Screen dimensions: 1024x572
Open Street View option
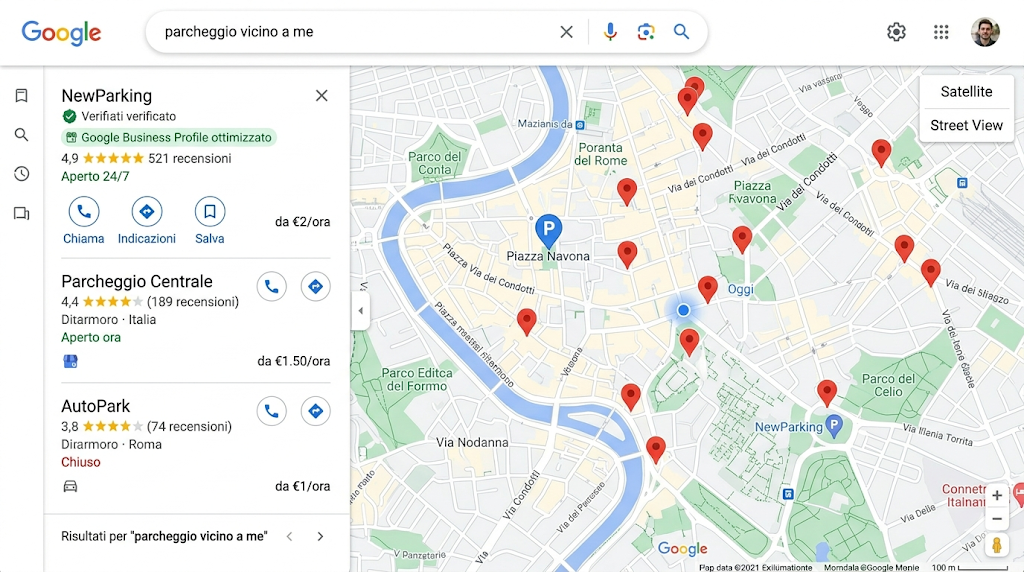coord(966,125)
